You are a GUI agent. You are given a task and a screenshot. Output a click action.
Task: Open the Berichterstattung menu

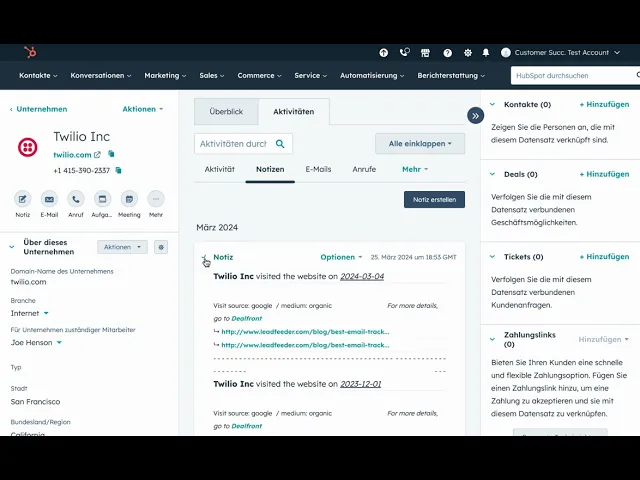coord(451,76)
